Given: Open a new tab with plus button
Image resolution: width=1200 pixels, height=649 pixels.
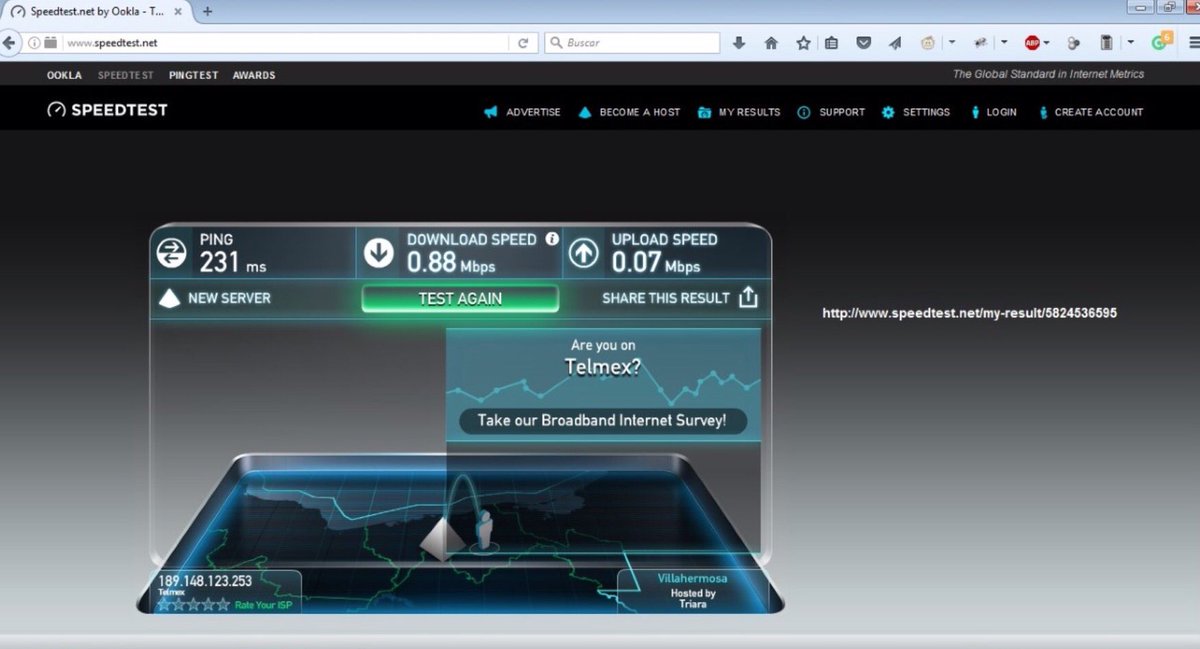Looking at the screenshot, I should click(x=208, y=11).
